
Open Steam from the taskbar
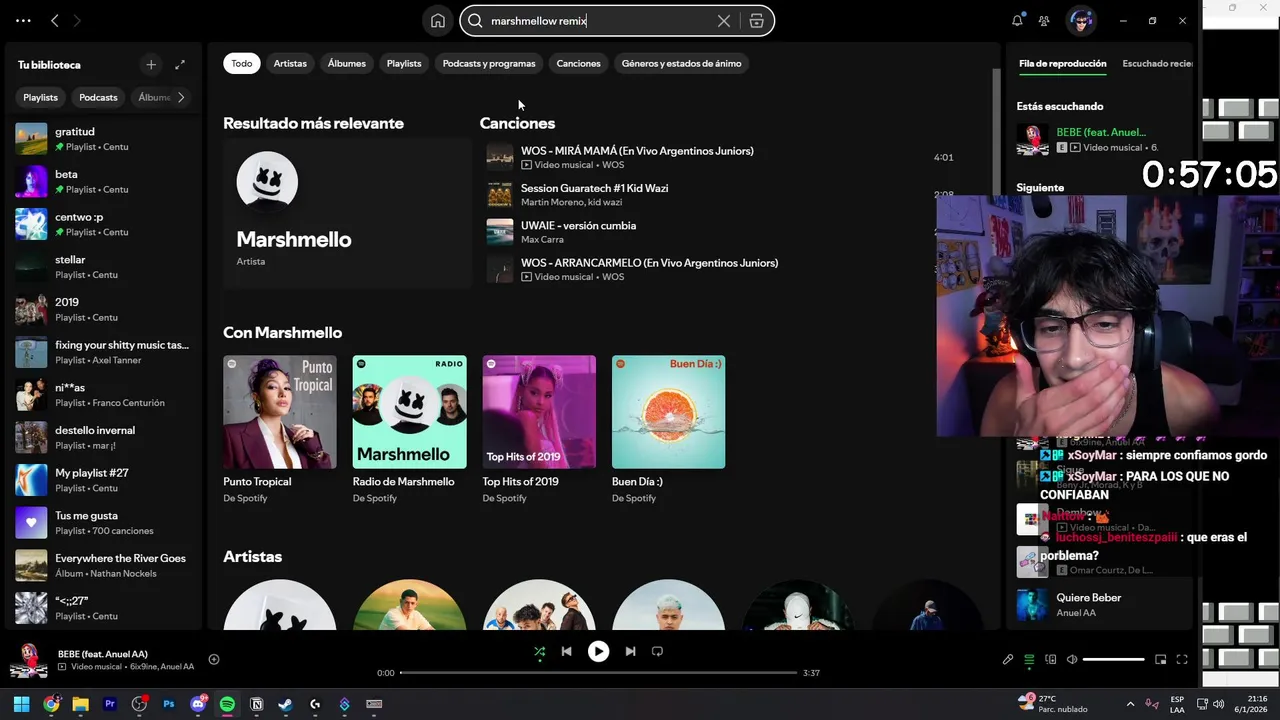[286, 704]
